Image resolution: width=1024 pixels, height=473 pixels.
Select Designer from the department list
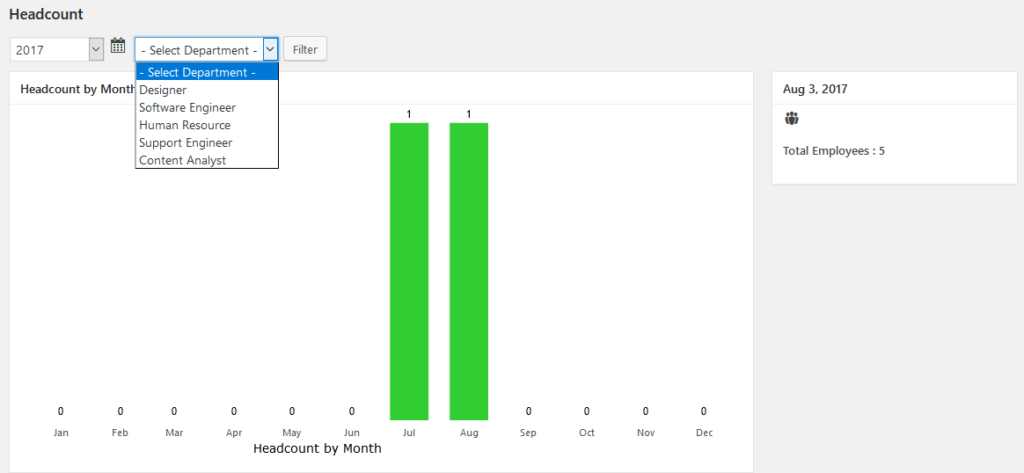point(163,90)
